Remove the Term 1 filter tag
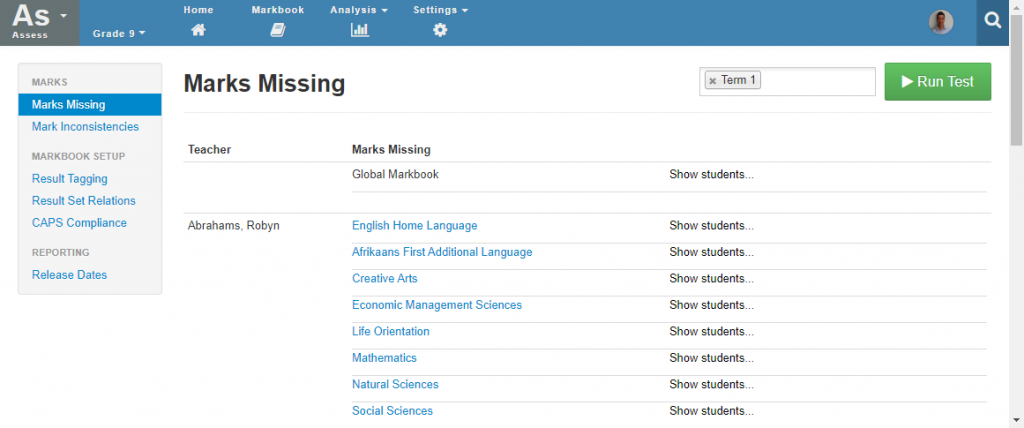Screen dimensions: 1024x428 click(x=712, y=81)
